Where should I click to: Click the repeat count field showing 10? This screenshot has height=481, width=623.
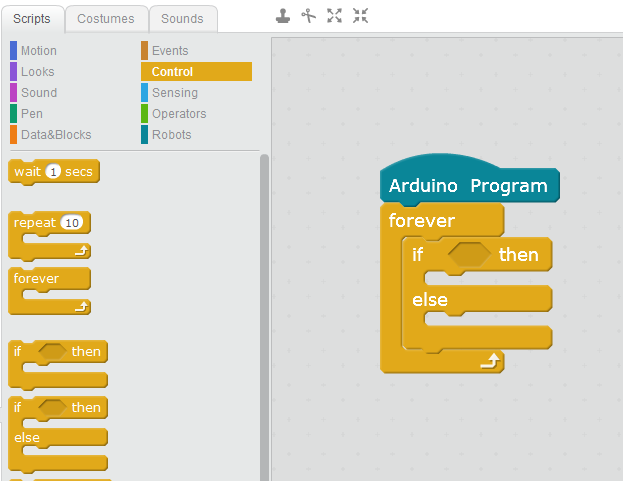(x=72, y=223)
